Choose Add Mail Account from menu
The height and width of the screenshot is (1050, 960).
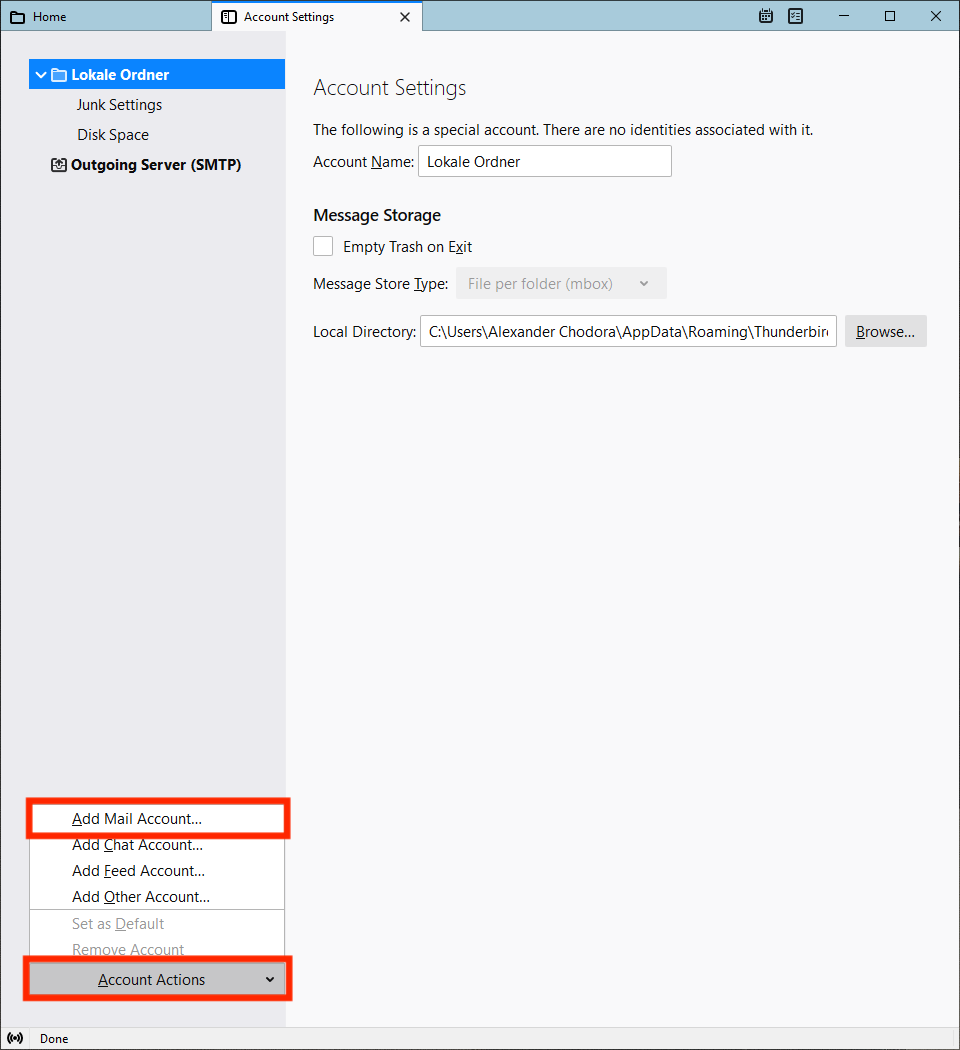(x=137, y=818)
